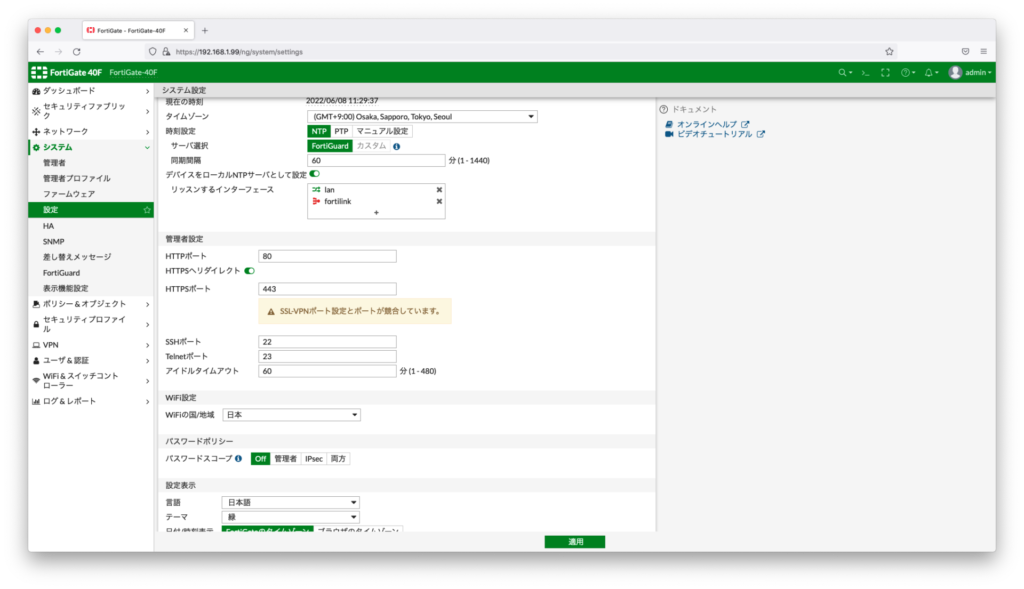This screenshot has height=589, width=1024.
Task: Click the 適用 button
Action: coord(575,542)
